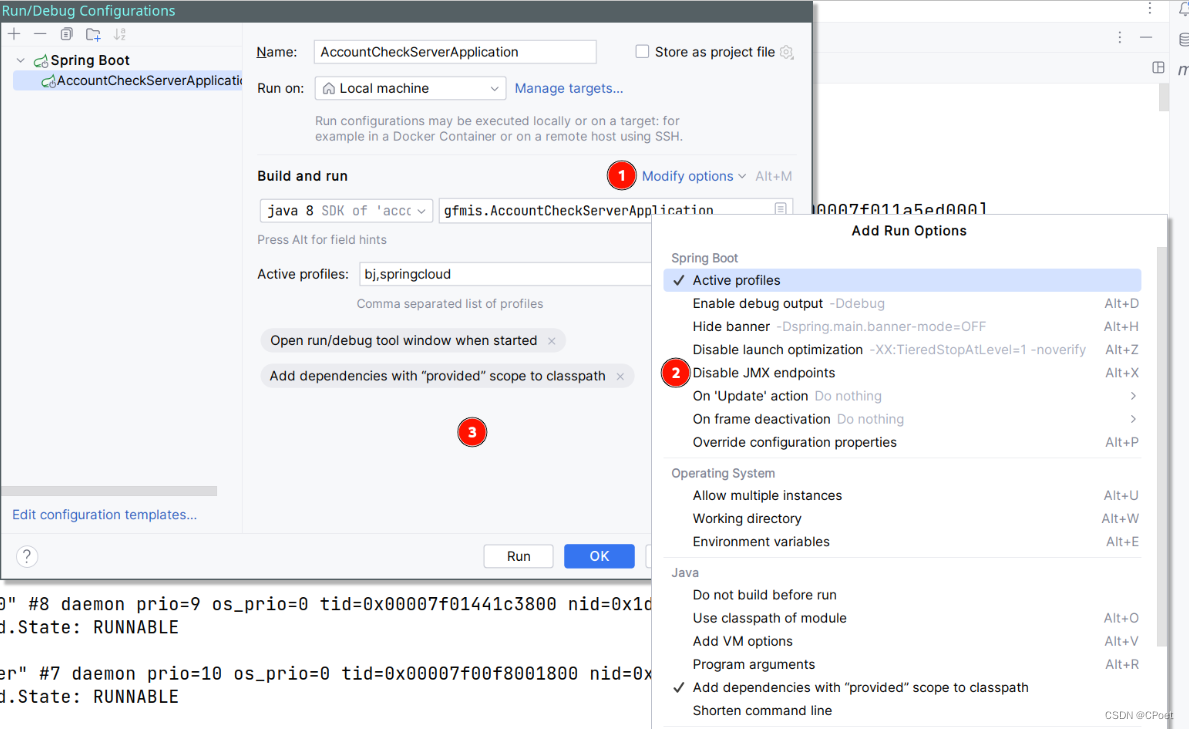Select Disable JMX endpoints option
Viewport: 1189px width, 729px height.
pos(902,372)
